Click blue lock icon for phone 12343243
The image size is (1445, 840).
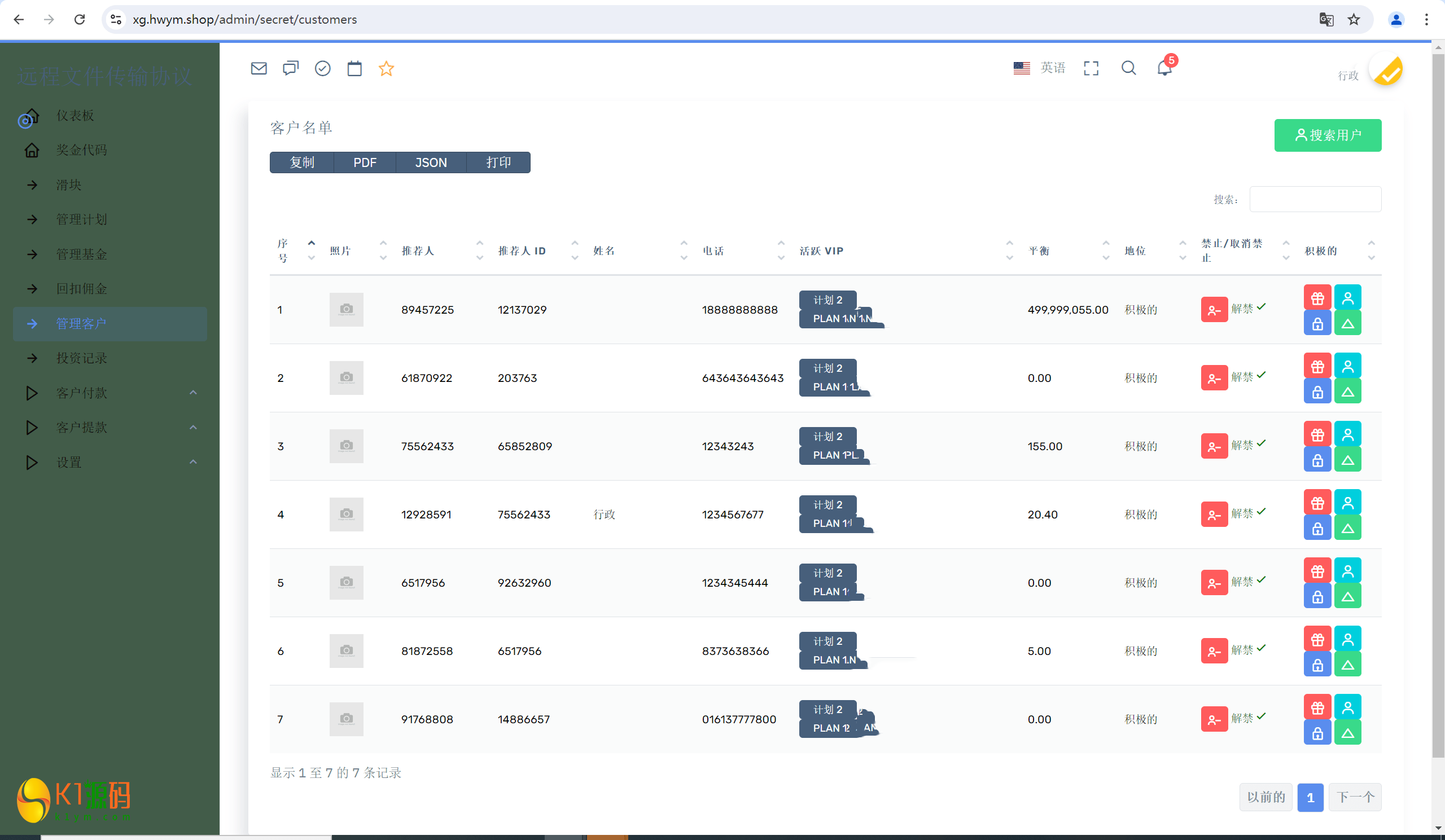(x=1317, y=460)
